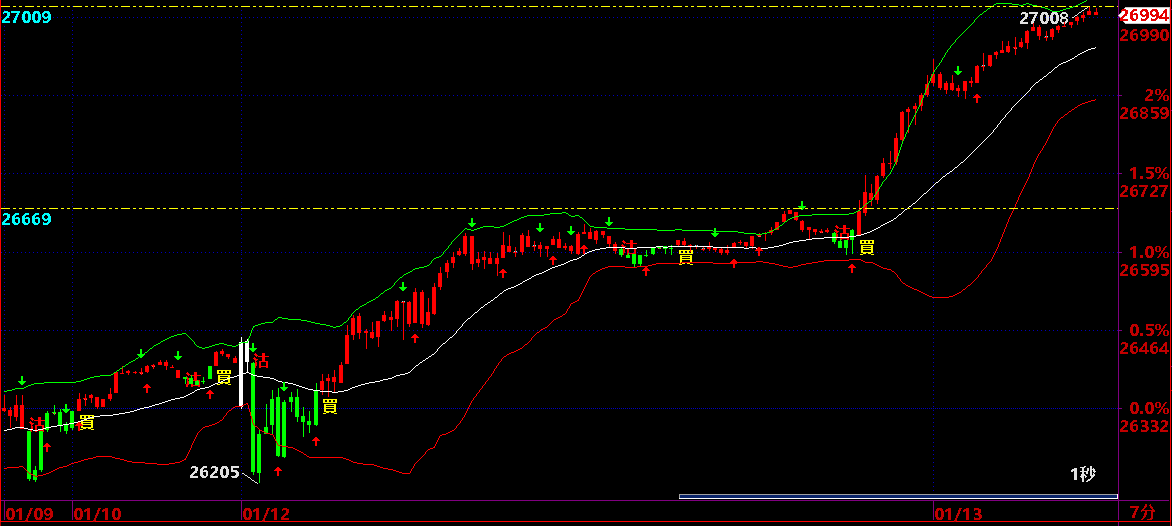Click the 26464 price axis value
This screenshot has height=526, width=1172.
[x=1144, y=347]
